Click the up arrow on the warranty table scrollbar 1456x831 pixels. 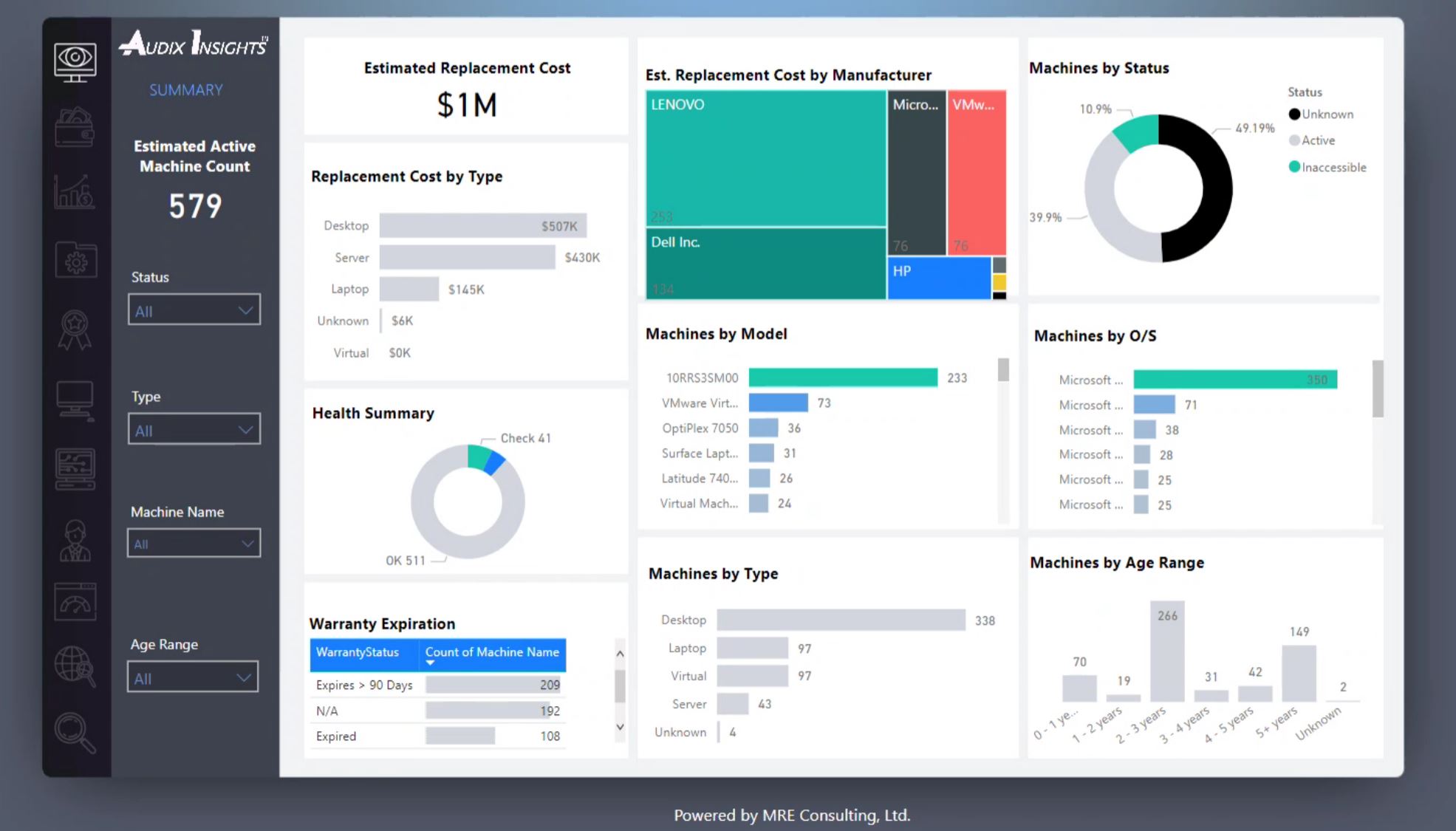pos(620,654)
